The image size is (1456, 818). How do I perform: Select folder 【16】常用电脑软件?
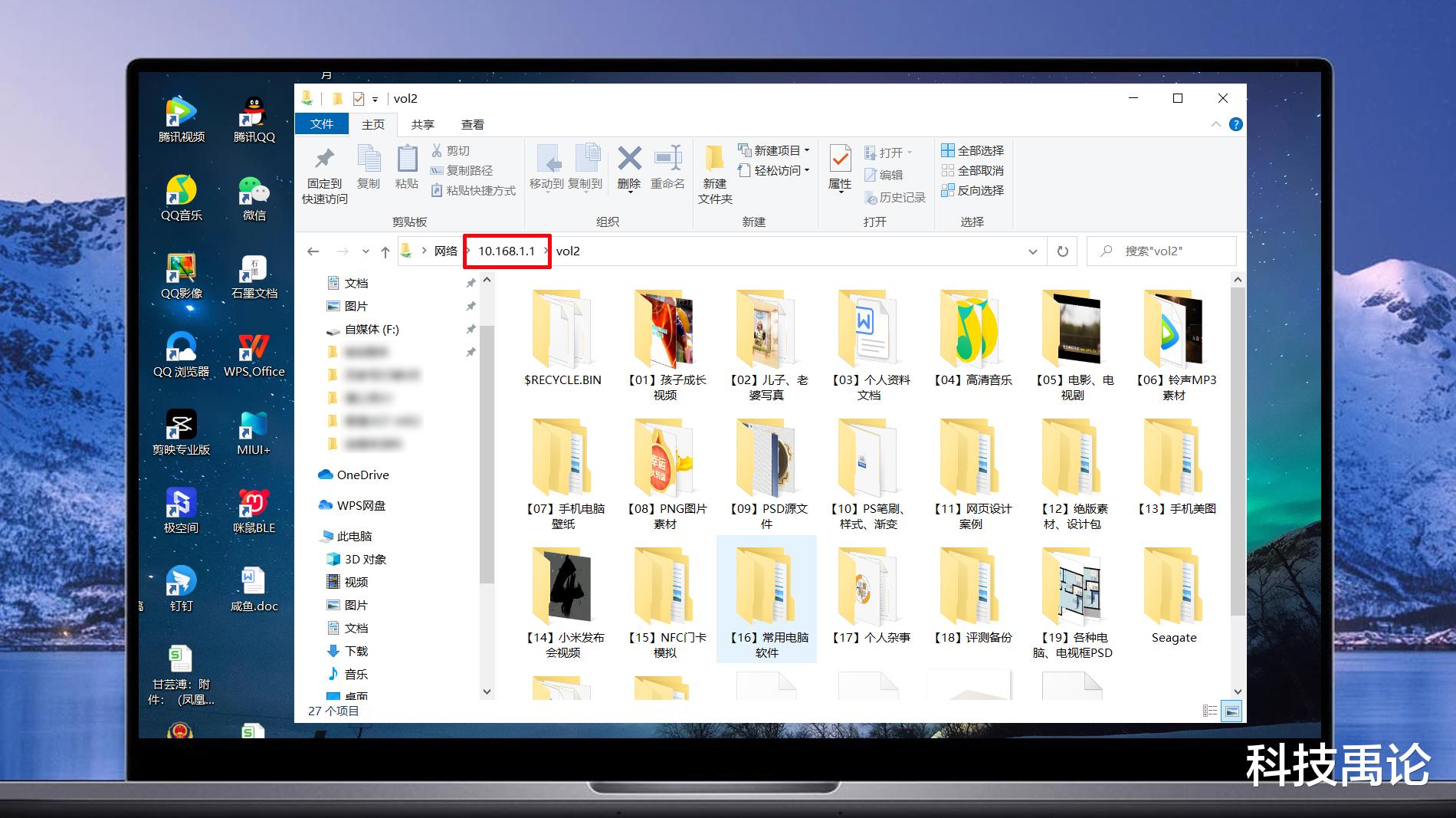(x=766, y=600)
